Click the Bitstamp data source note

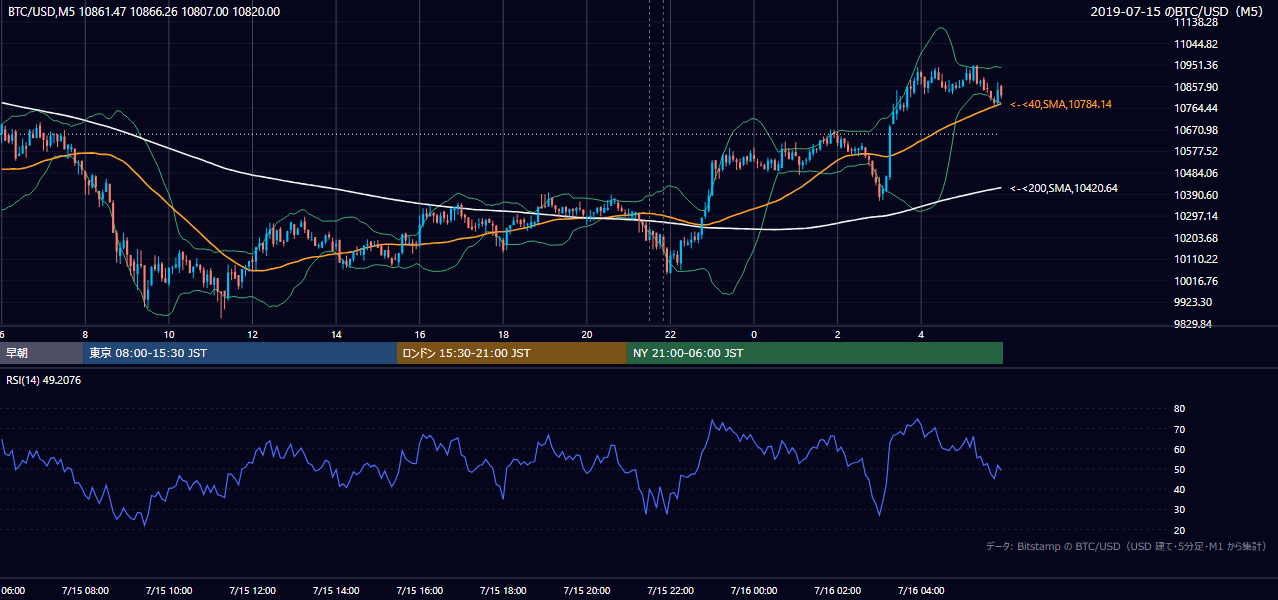[x=1126, y=546]
